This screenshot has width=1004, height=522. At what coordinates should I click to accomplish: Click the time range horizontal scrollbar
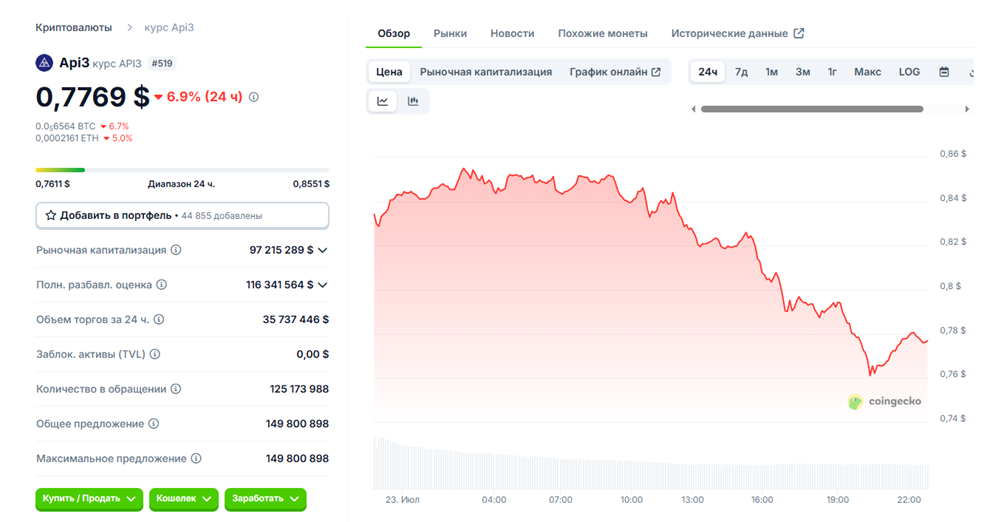pos(812,109)
